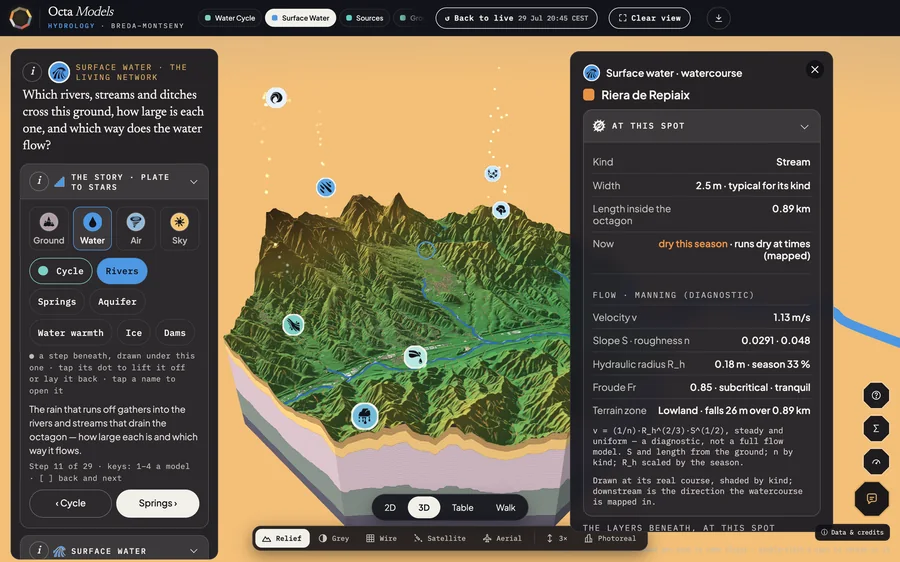Open the gauge octagon button
The height and width of the screenshot is (562, 900).
pyautogui.click(x=876, y=462)
